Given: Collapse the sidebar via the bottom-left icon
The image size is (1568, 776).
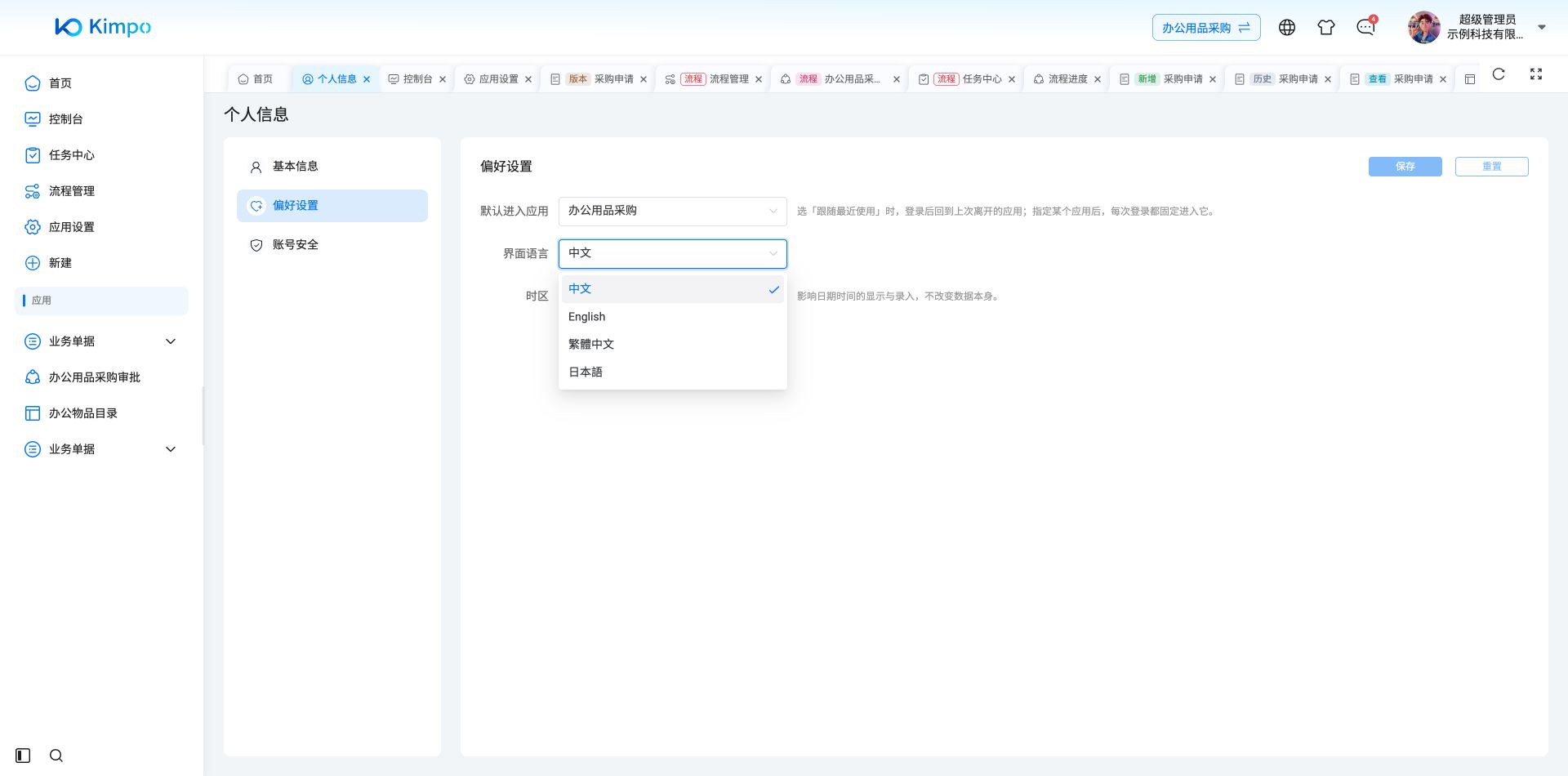Looking at the screenshot, I should click(23, 756).
